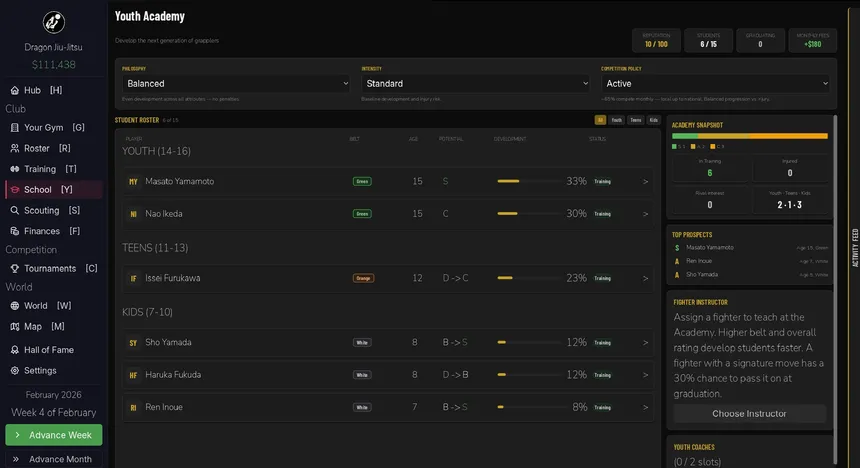Click the Settings gear icon
This screenshot has height=468, width=860.
pyautogui.click(x=15, y=371)
